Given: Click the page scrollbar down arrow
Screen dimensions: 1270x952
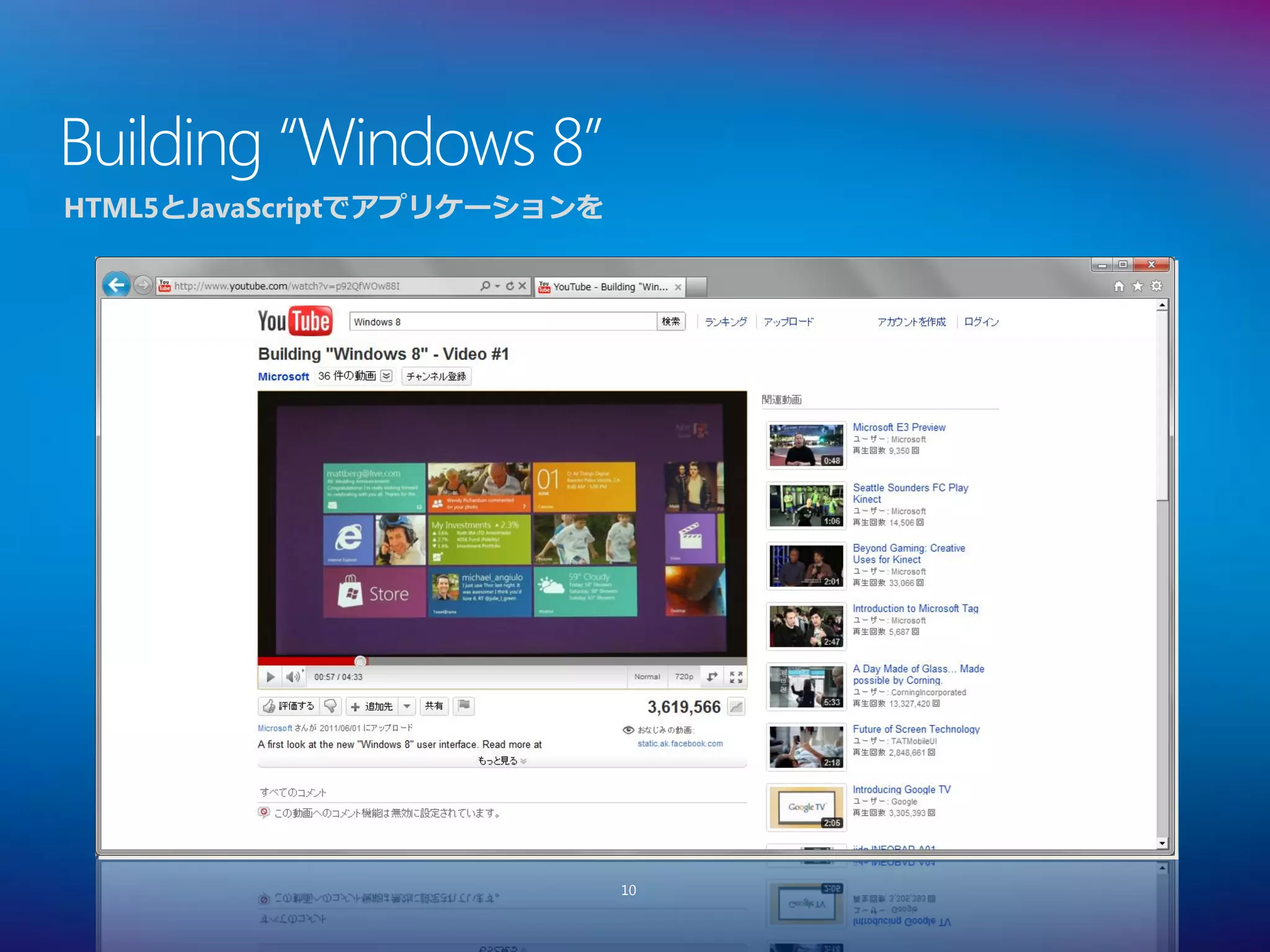Looking at the screenshot, I should (x=1163, y=843).
